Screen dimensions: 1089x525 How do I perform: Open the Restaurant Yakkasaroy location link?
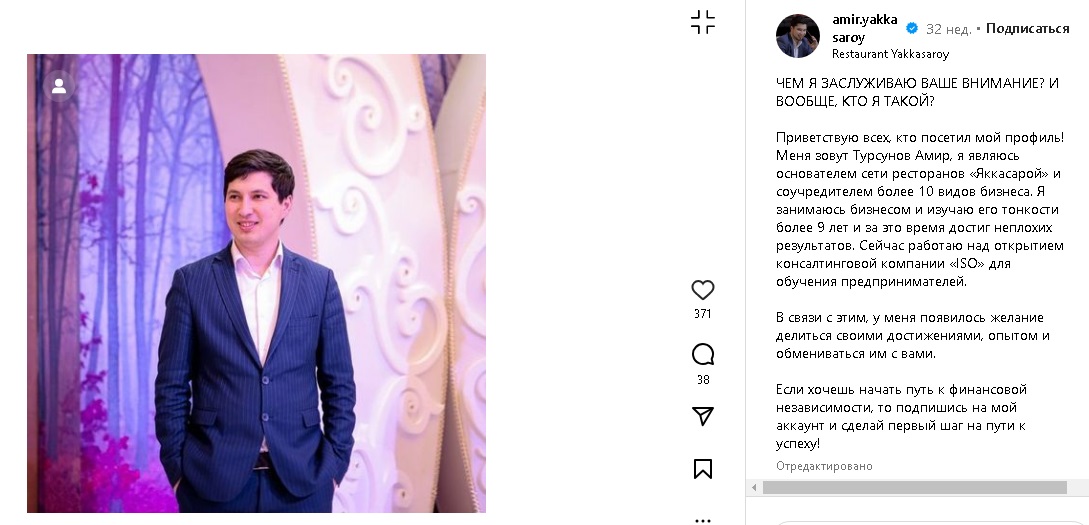tap(890, 54)
